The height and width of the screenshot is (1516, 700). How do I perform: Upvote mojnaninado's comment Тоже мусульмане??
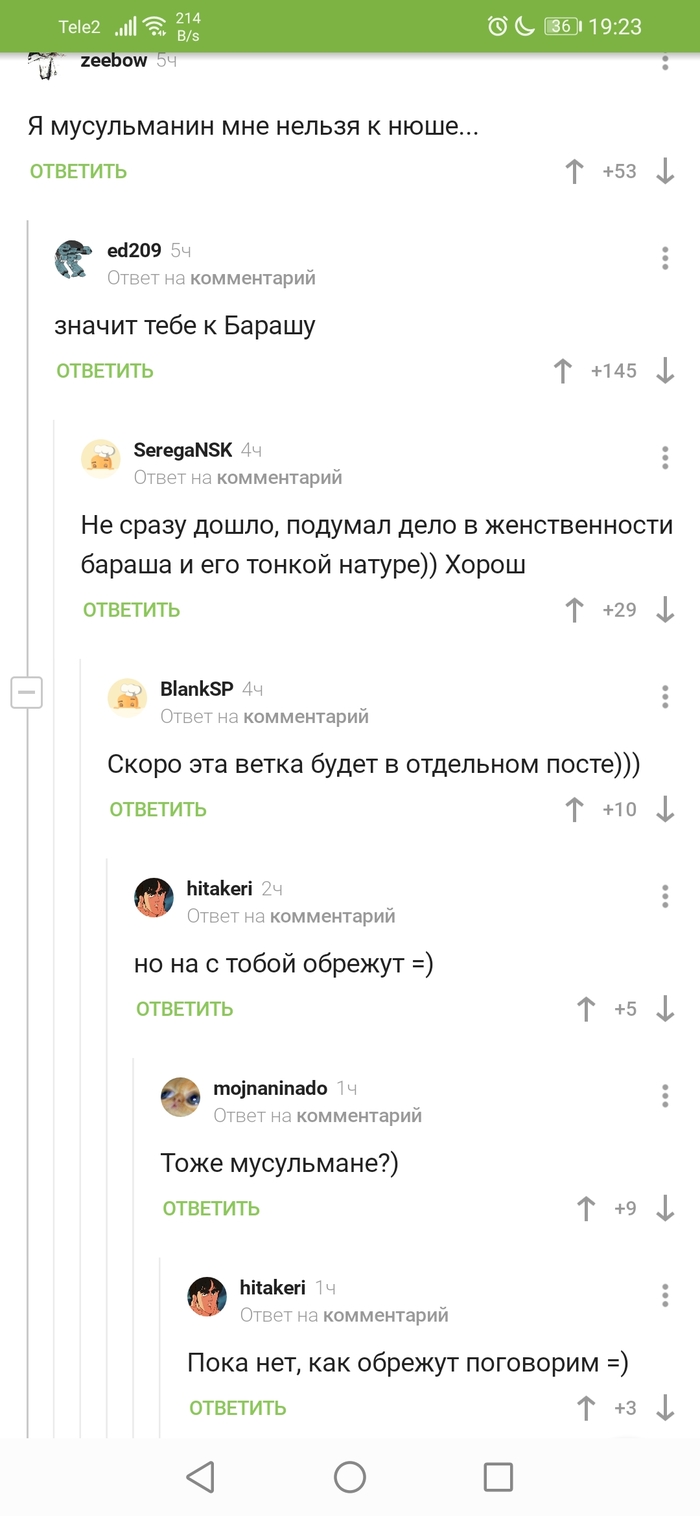(x=585, y=1208)
